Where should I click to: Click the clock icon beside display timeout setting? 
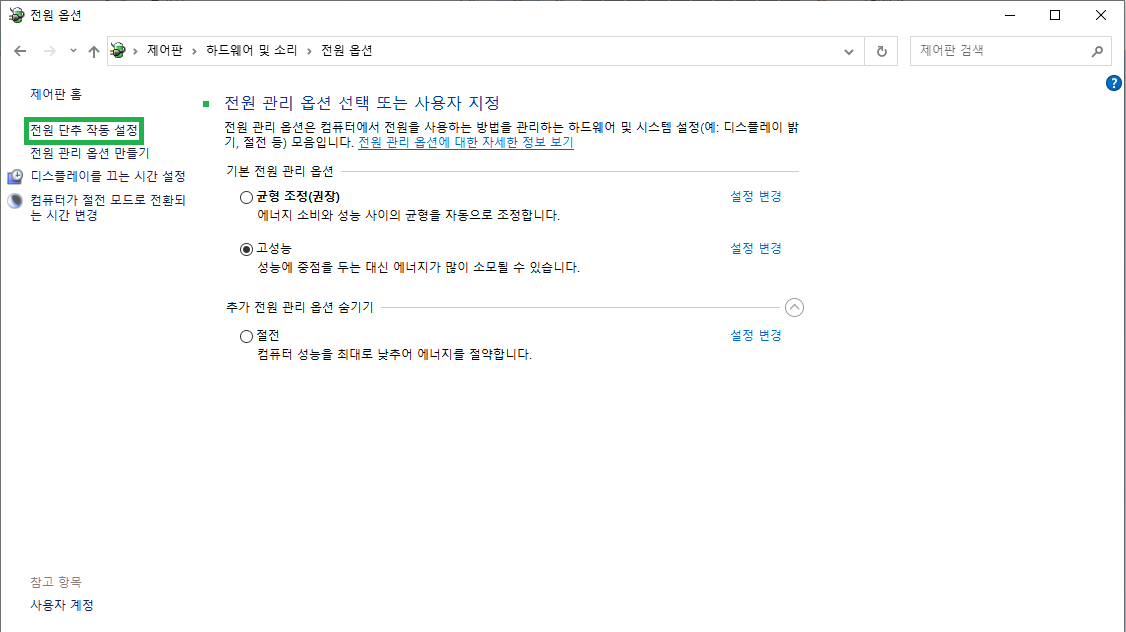(14, 176)
